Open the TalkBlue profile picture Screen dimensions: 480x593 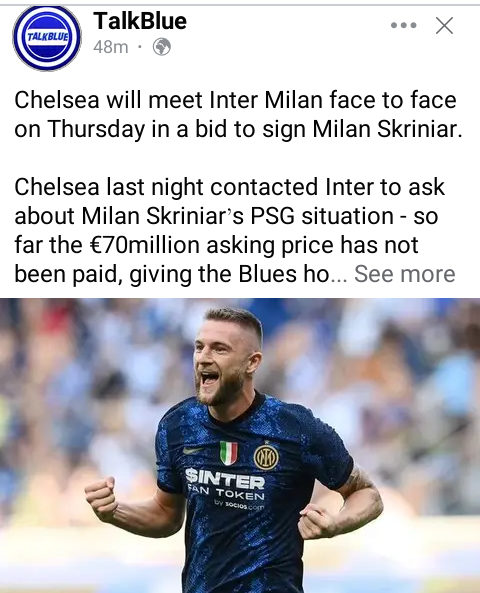(x=47, y=38)
